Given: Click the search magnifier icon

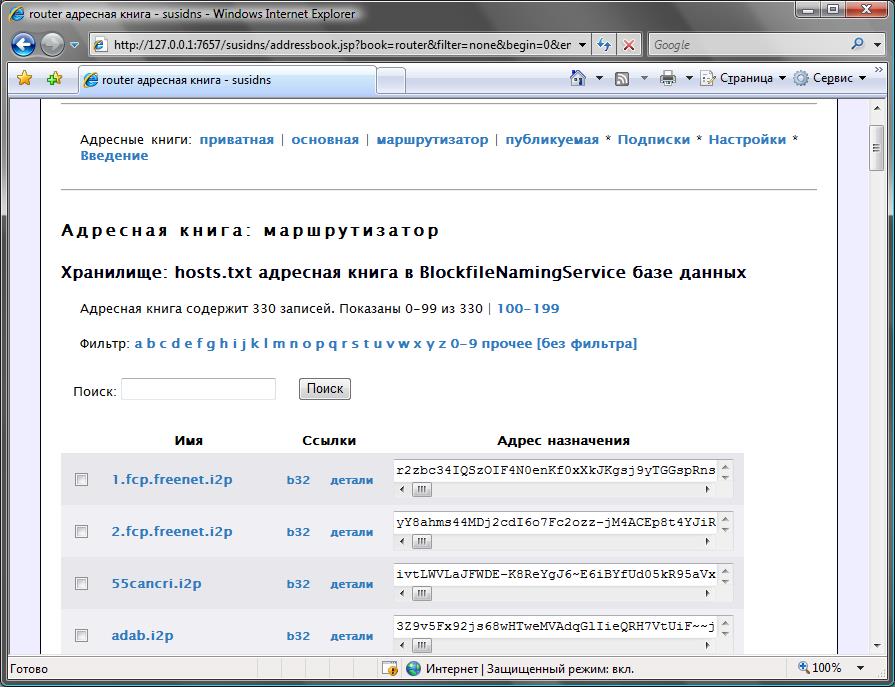Looking at the screenshot, I should pyautogui.click(x=858, y=45).
